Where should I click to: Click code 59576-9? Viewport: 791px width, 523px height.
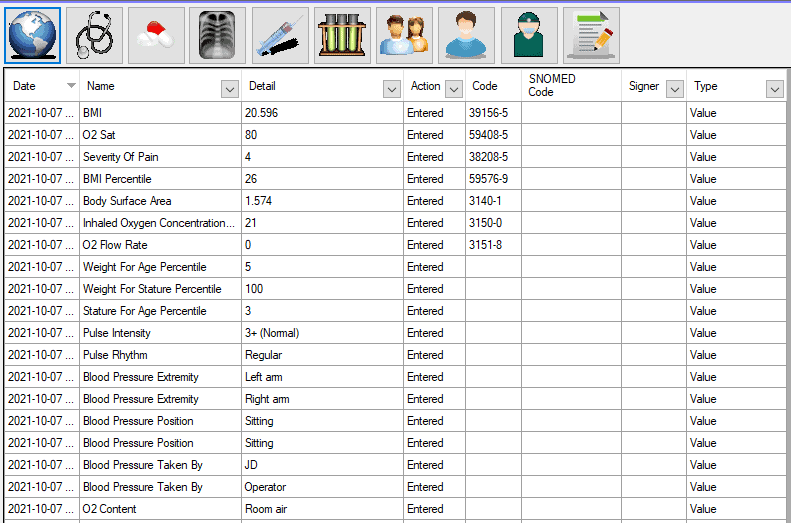pos(488,179)
